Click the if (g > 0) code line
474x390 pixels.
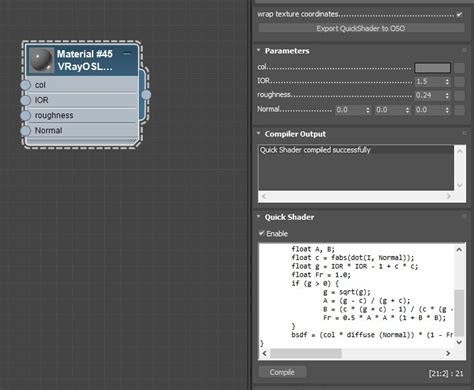pyautogui.click(x=315, y=284)
